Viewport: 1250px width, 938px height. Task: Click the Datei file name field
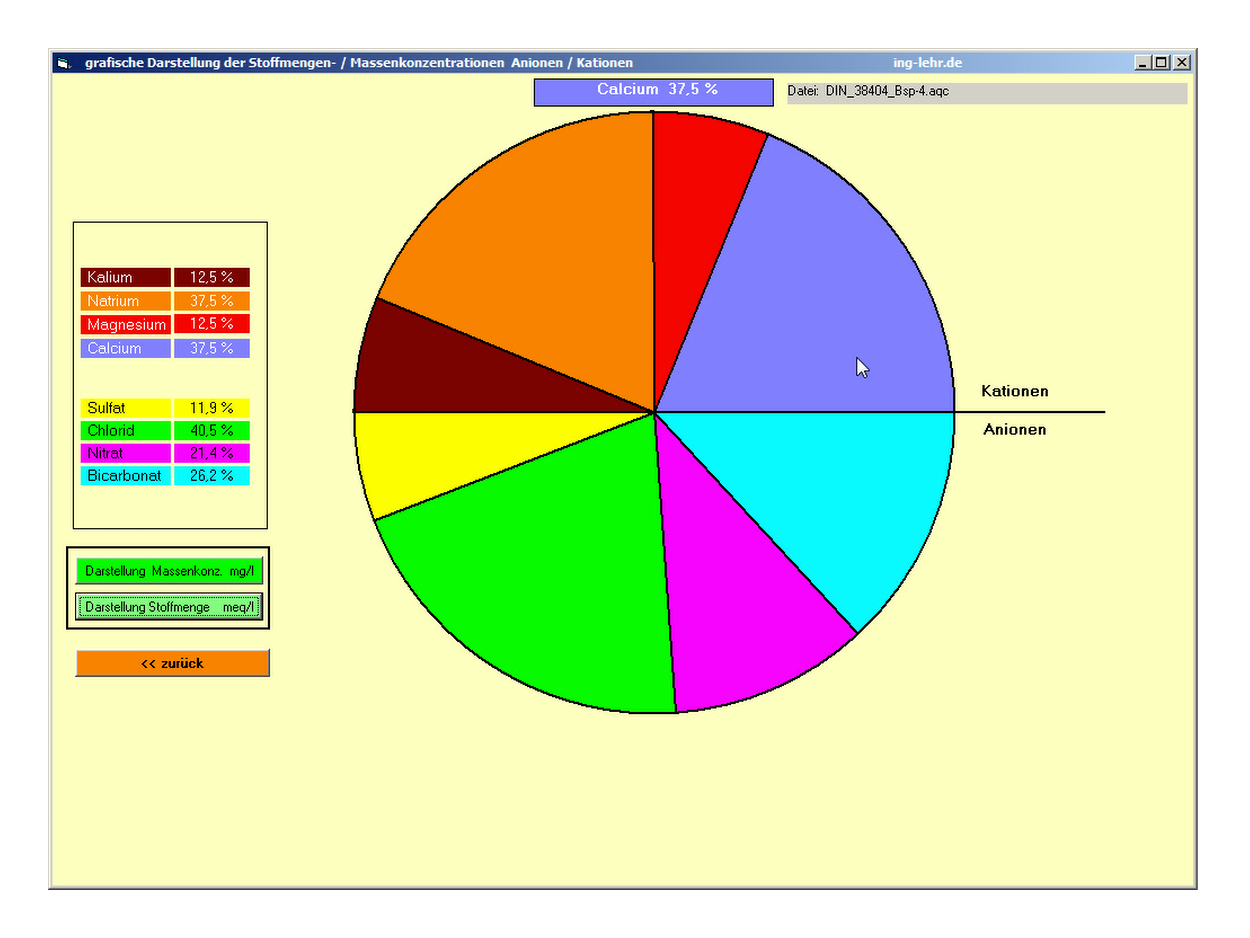(986, 92)
